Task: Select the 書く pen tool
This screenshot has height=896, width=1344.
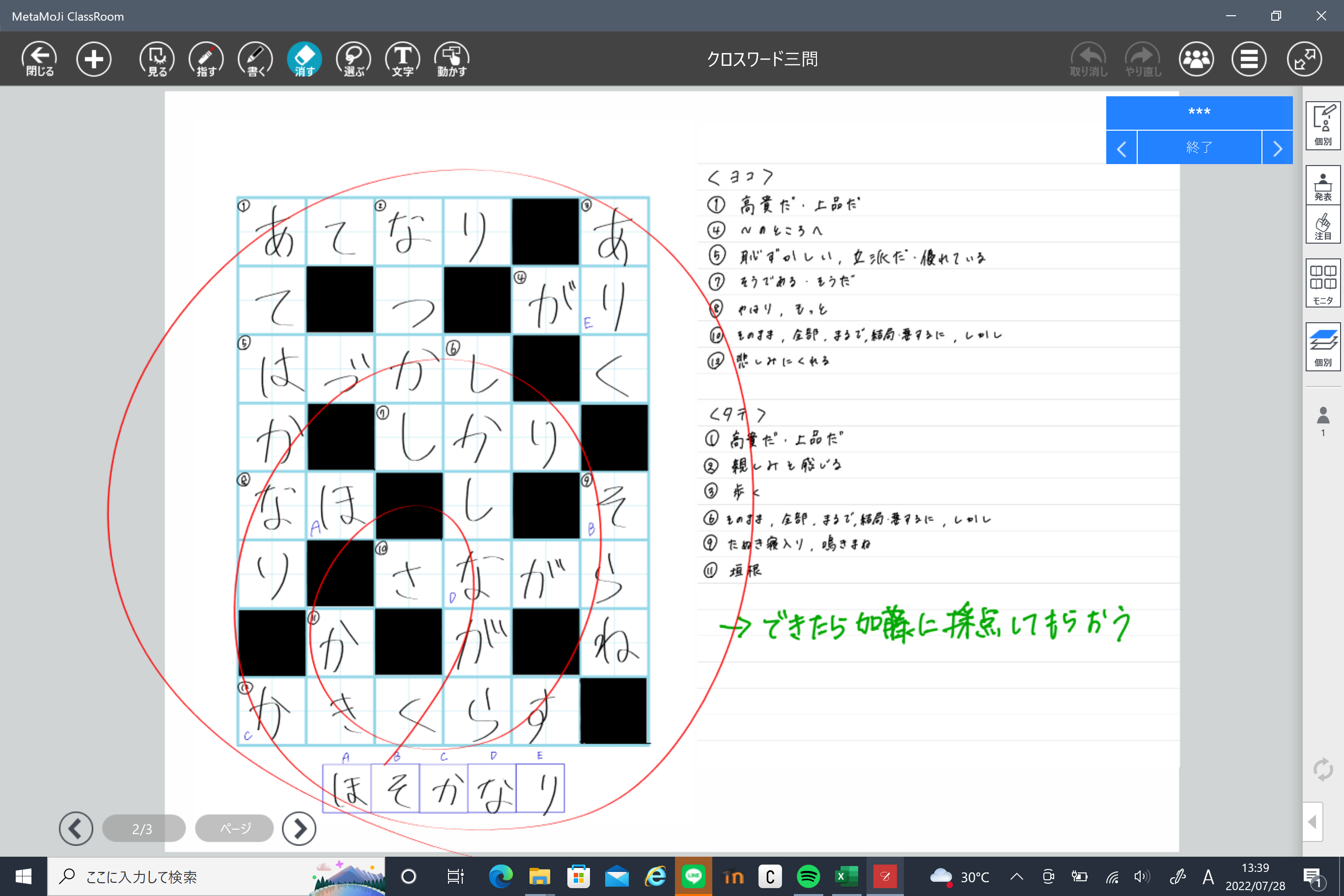Action: (x=255, y=58)
